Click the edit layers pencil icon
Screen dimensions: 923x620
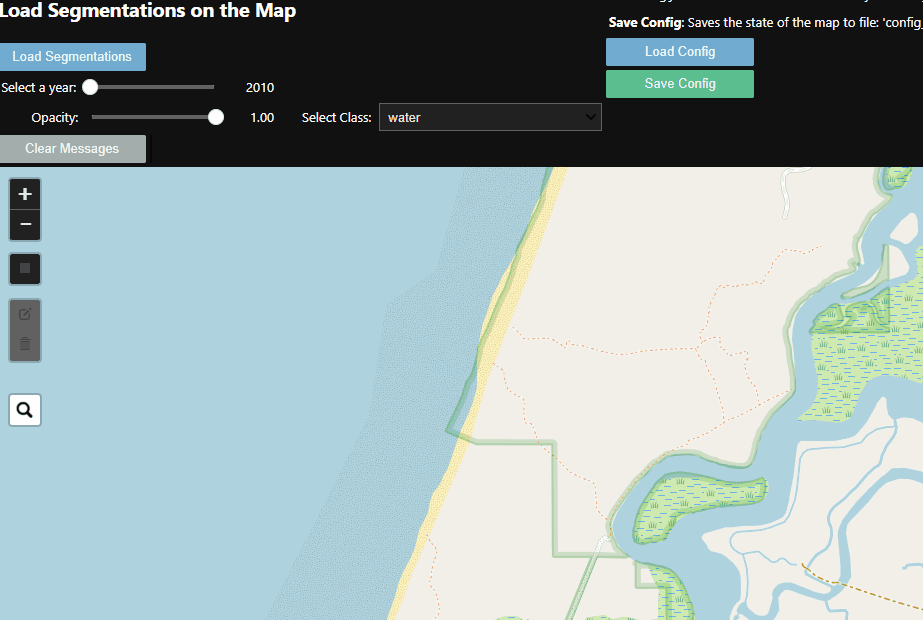(25, 314)
